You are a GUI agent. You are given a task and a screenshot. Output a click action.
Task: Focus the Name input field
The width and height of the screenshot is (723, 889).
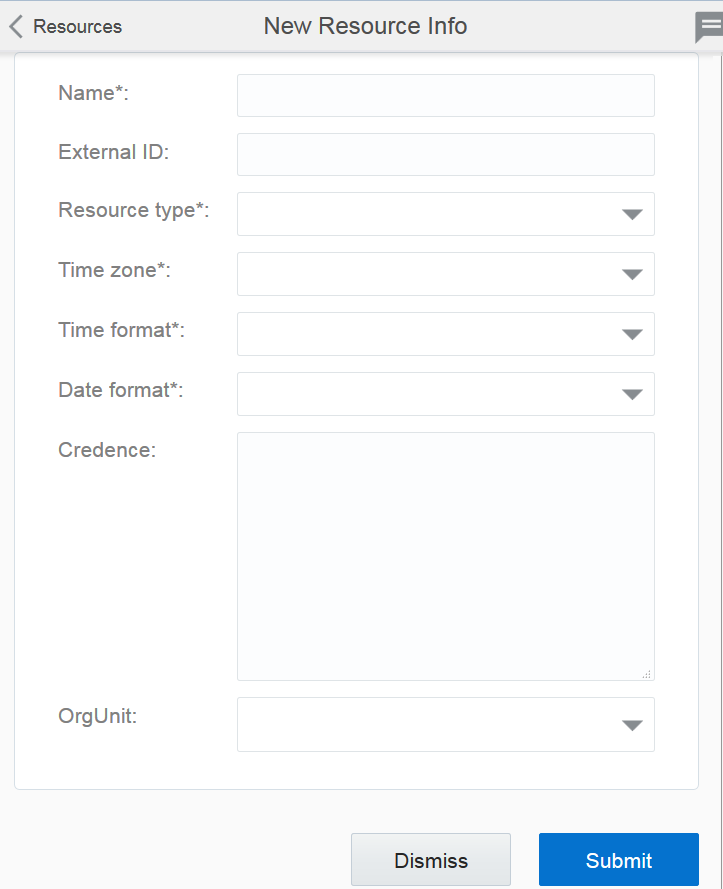click(445, 95)
